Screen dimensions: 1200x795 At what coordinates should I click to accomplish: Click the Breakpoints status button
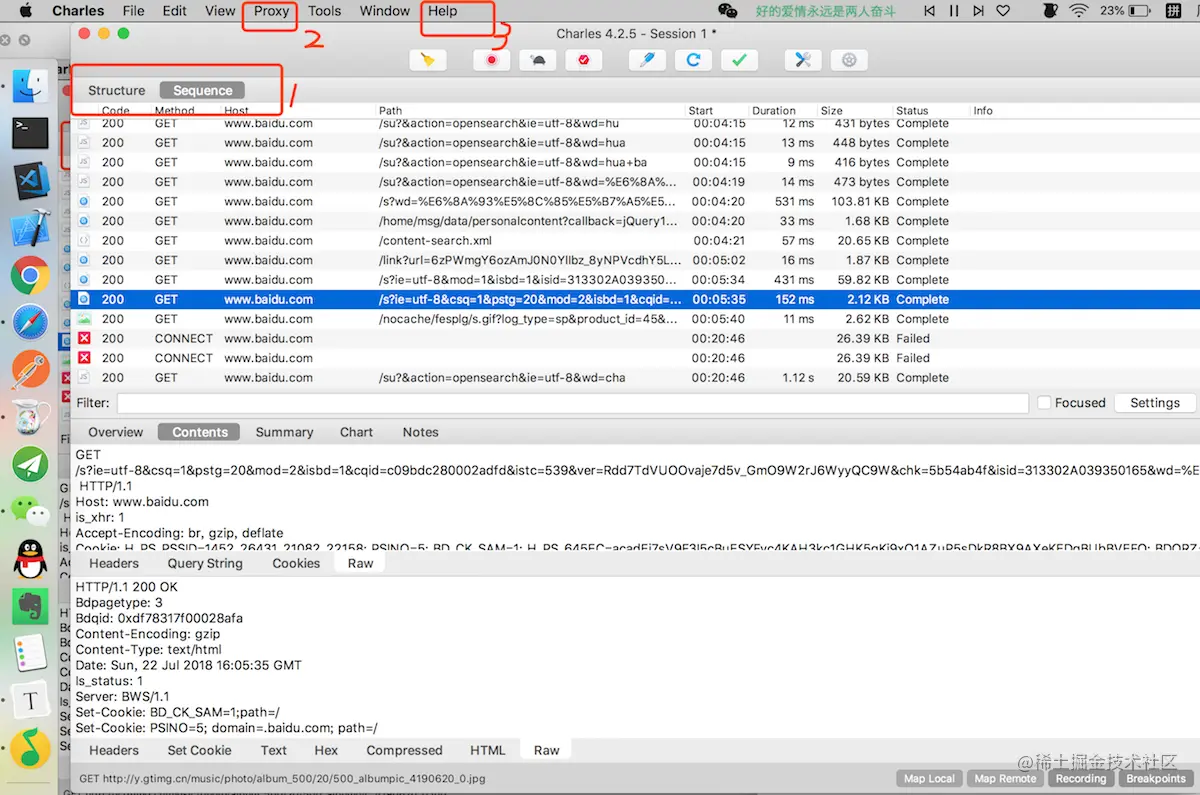[x=1155, y=778]
